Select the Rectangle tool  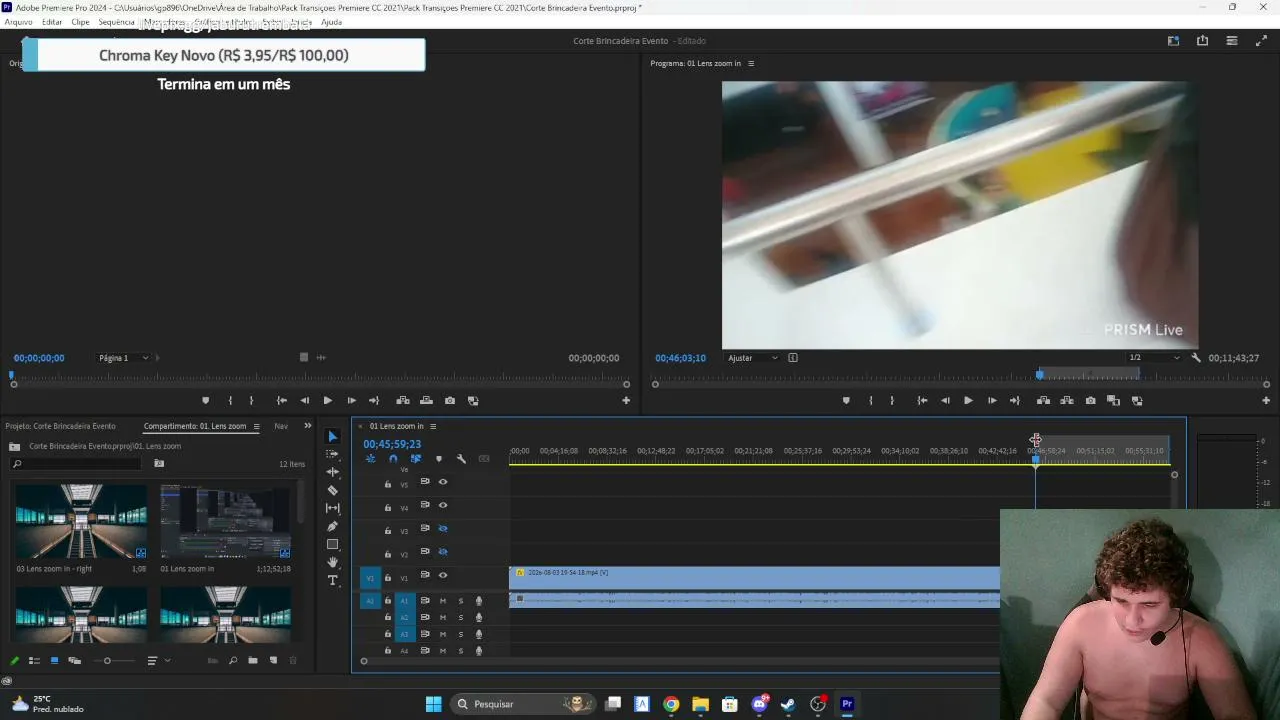pyautogui.click(x=333, y=544)
